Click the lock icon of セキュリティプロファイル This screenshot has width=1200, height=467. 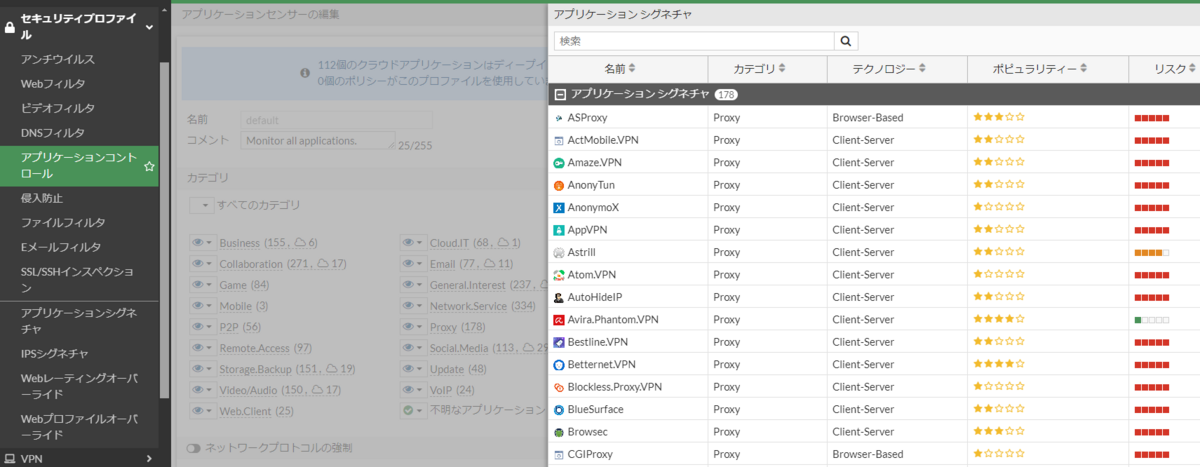click(9, 27)
